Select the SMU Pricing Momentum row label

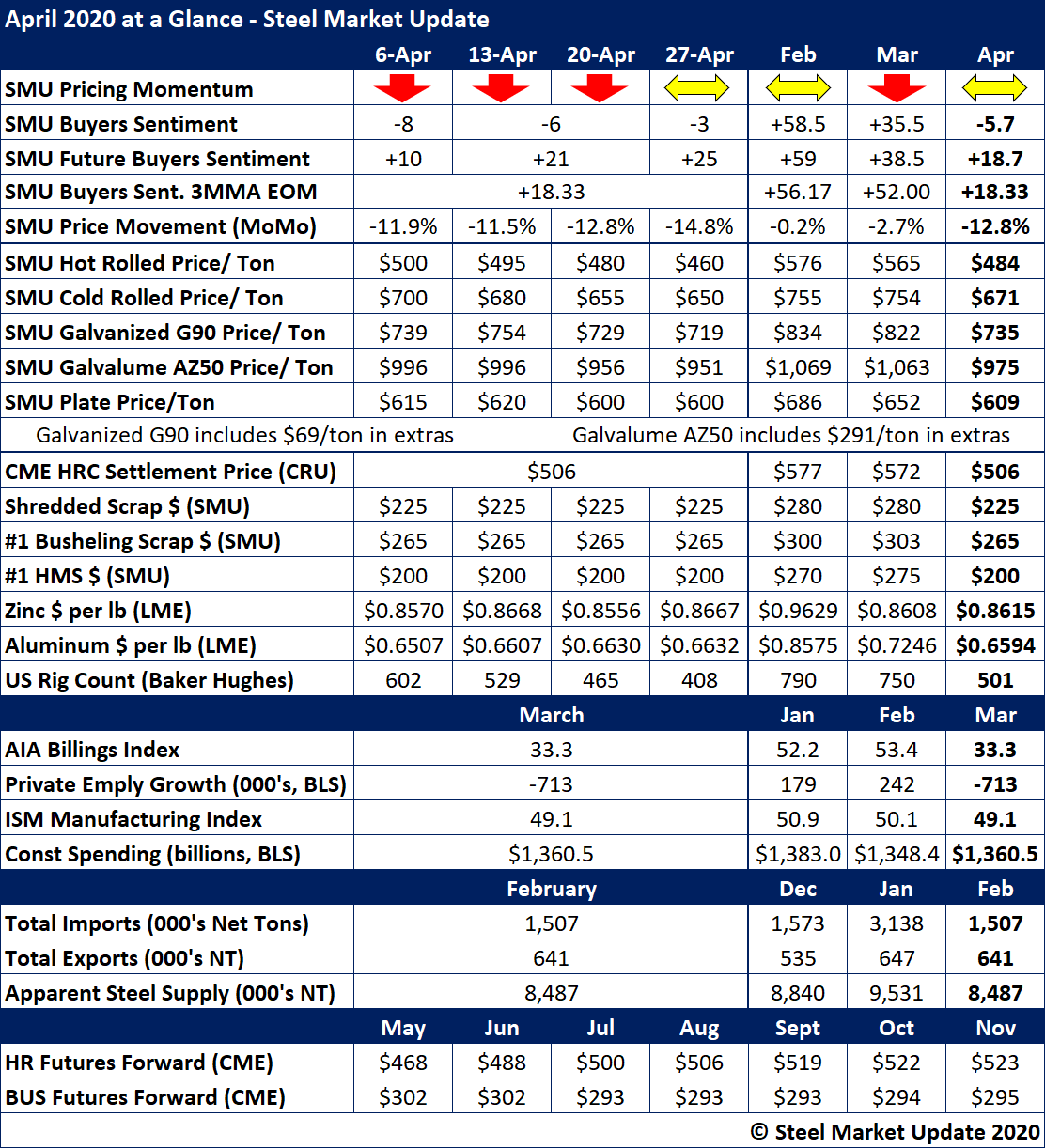click(x=130, y=90)
